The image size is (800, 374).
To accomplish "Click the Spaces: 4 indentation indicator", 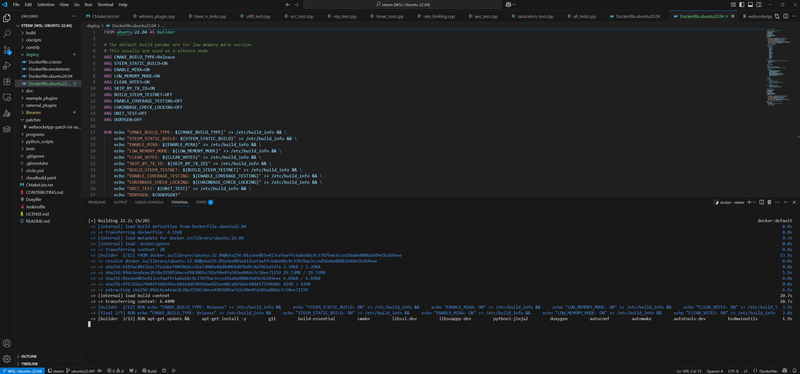I will click(715, 371).
